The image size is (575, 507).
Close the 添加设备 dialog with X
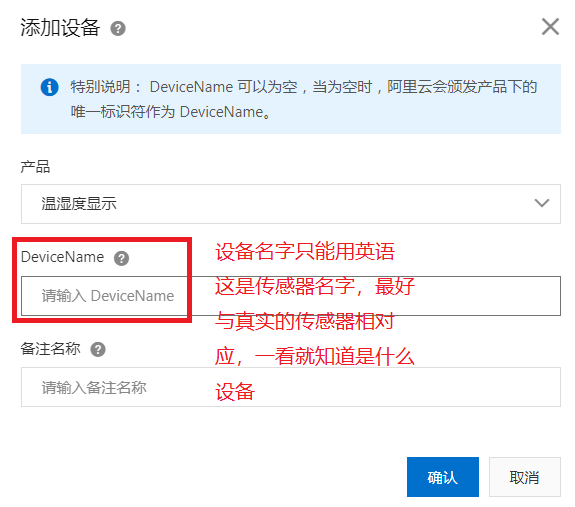coord(550,27)
